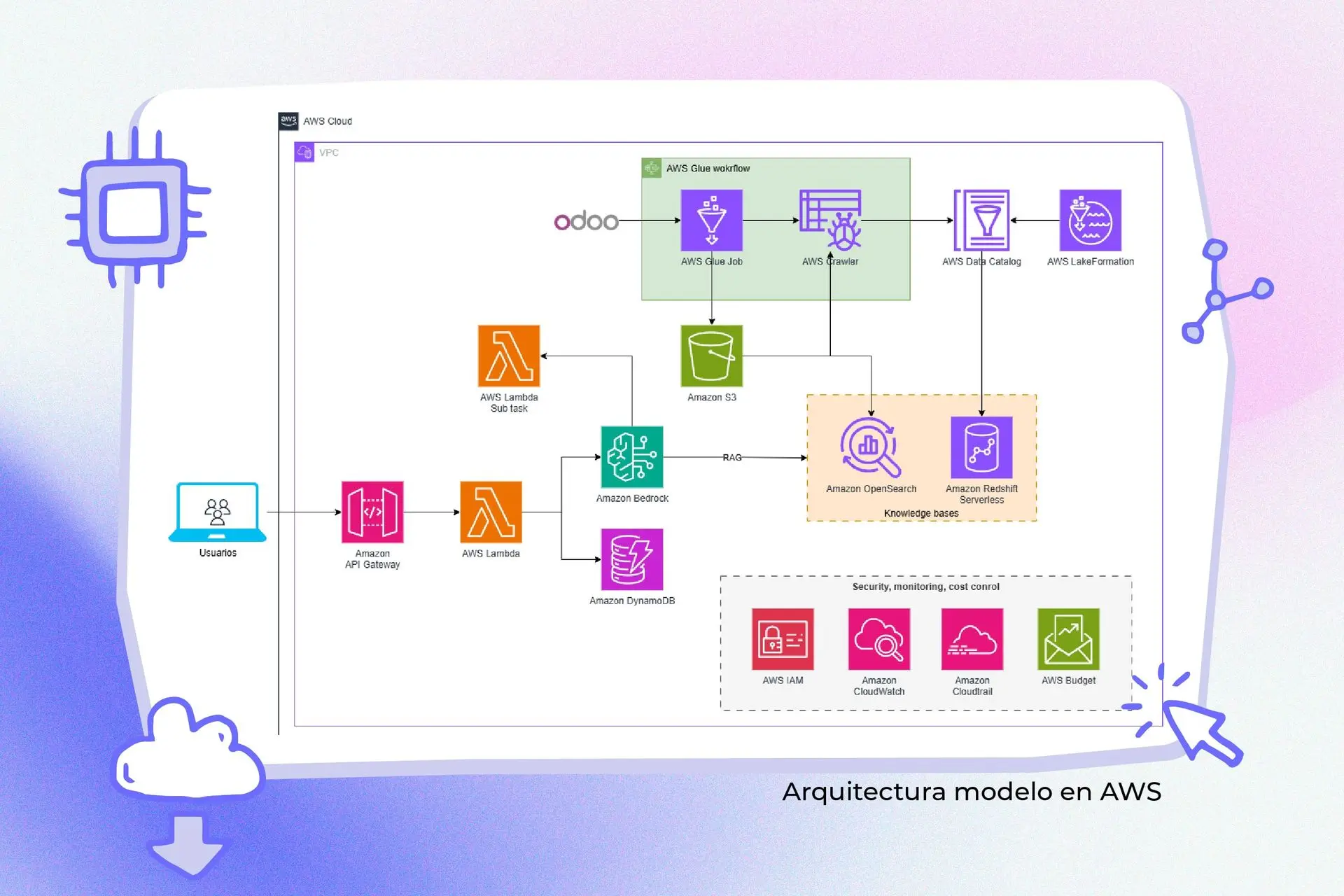Screen dimensions: 1344x896
Task: Select the 'AWS Glue wokrflow' title text
Action: [708, 169]
